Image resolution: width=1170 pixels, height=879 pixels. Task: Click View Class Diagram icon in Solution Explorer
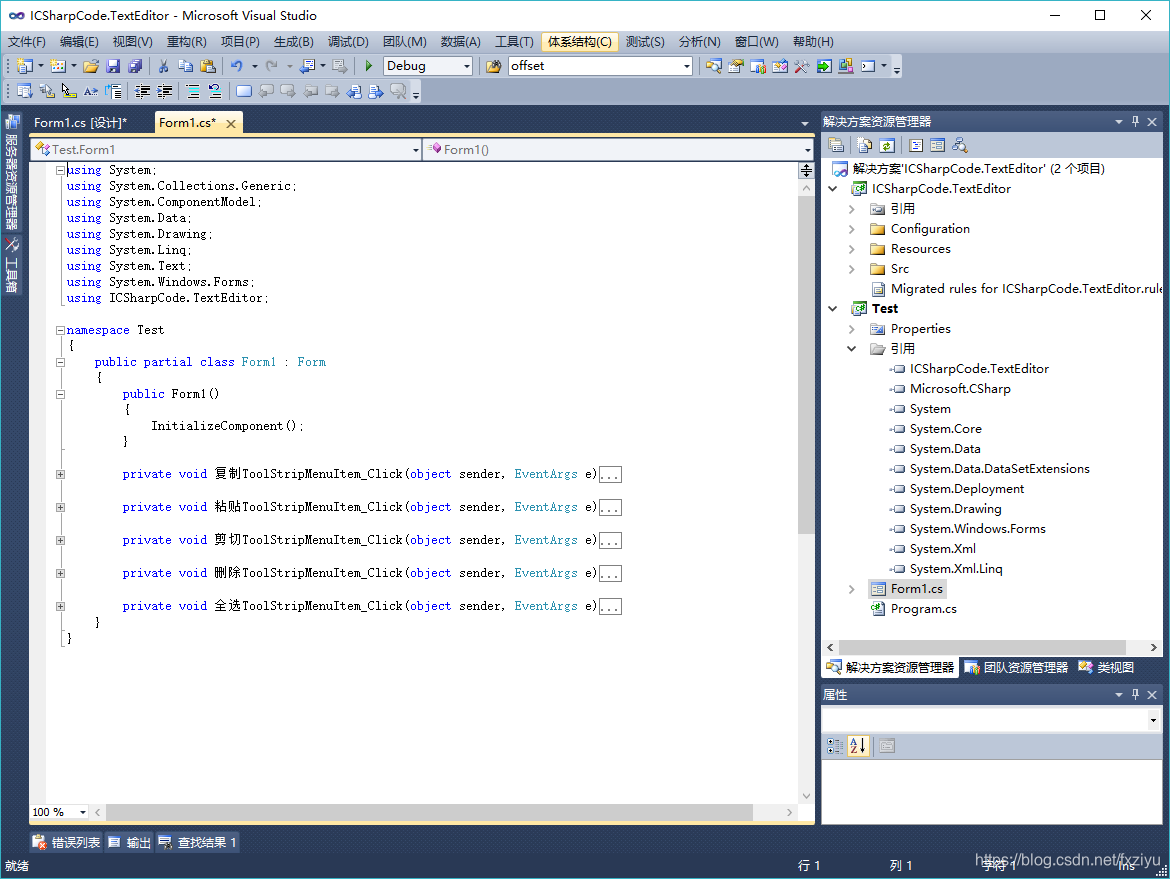click(960, 146)
